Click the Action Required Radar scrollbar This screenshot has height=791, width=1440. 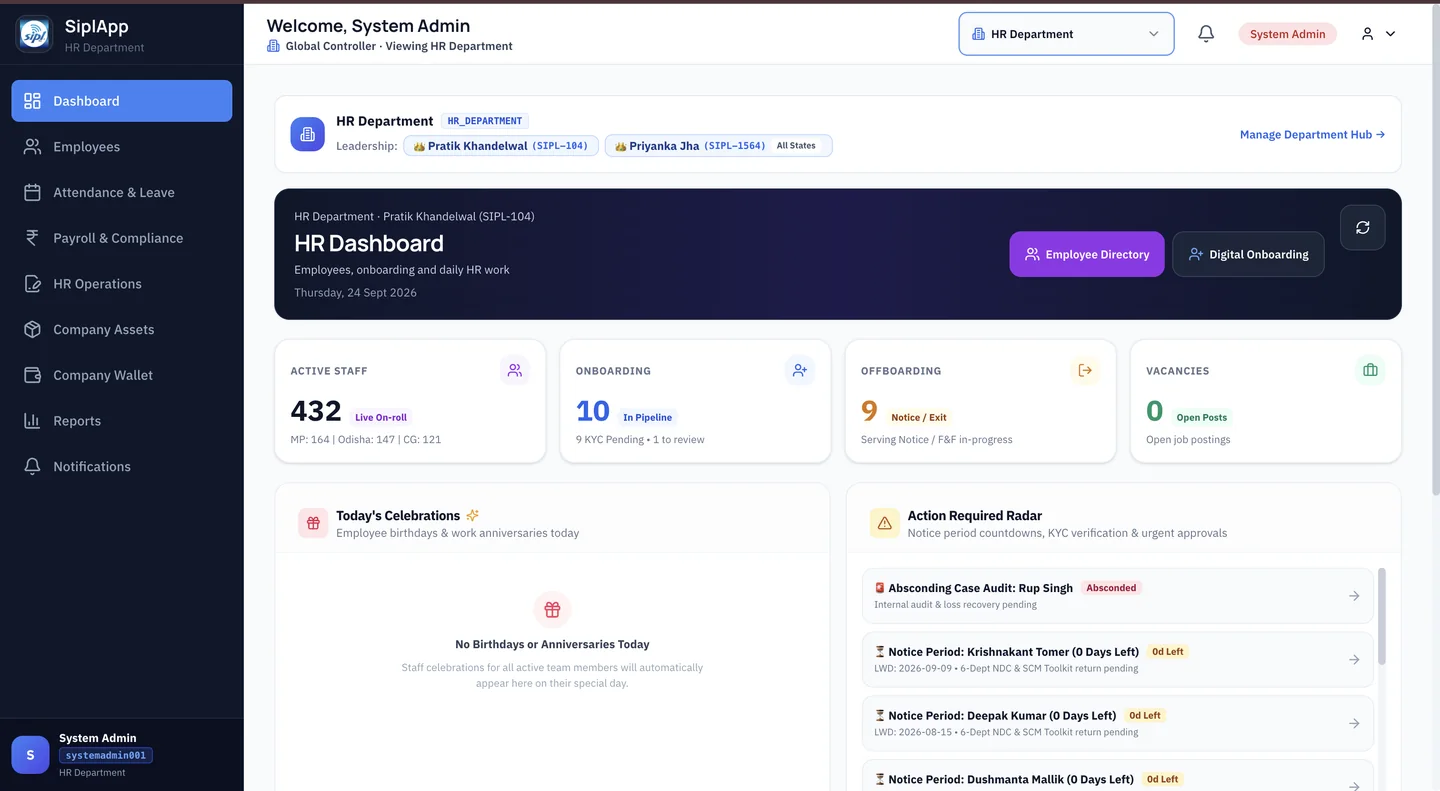pos(1382,616)
